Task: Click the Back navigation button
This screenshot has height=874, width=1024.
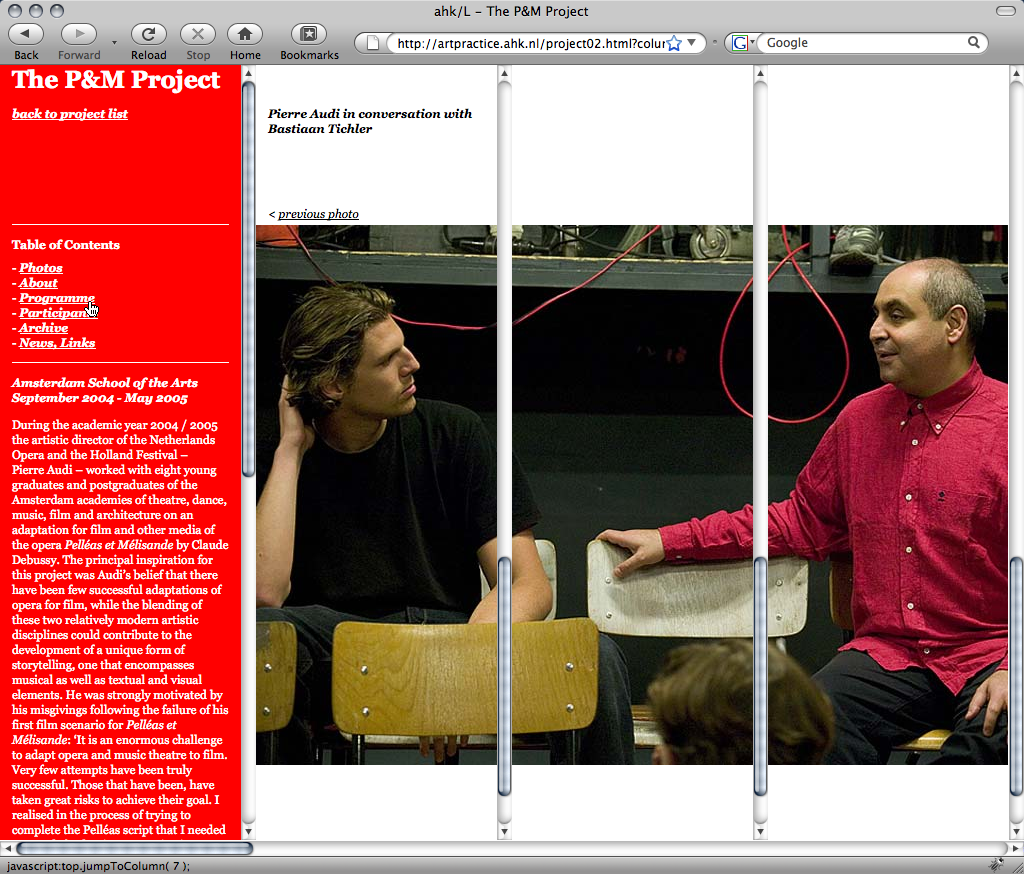Action: (26, 34)
